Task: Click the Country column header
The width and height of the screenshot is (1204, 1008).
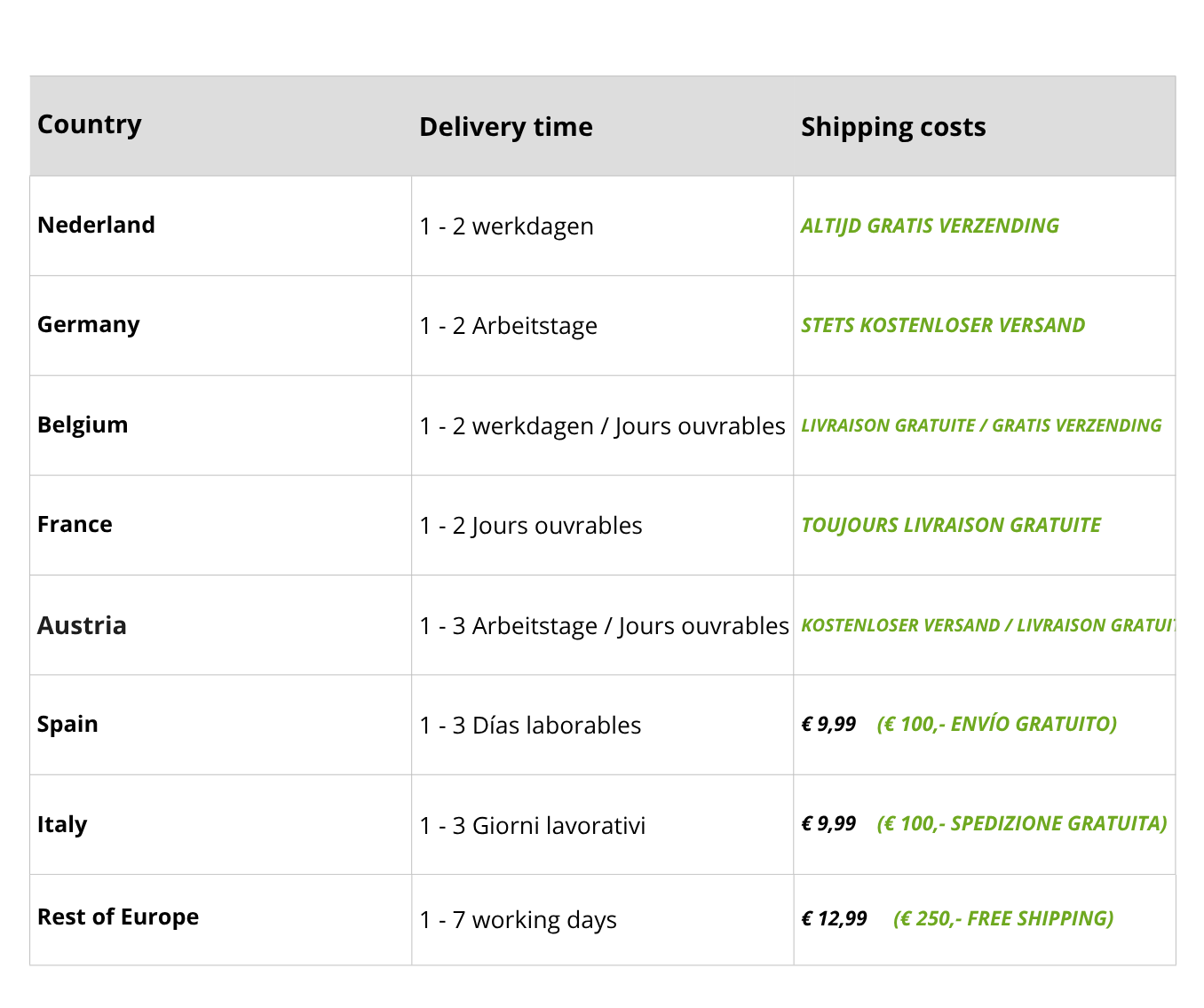Action: [90, 124]
